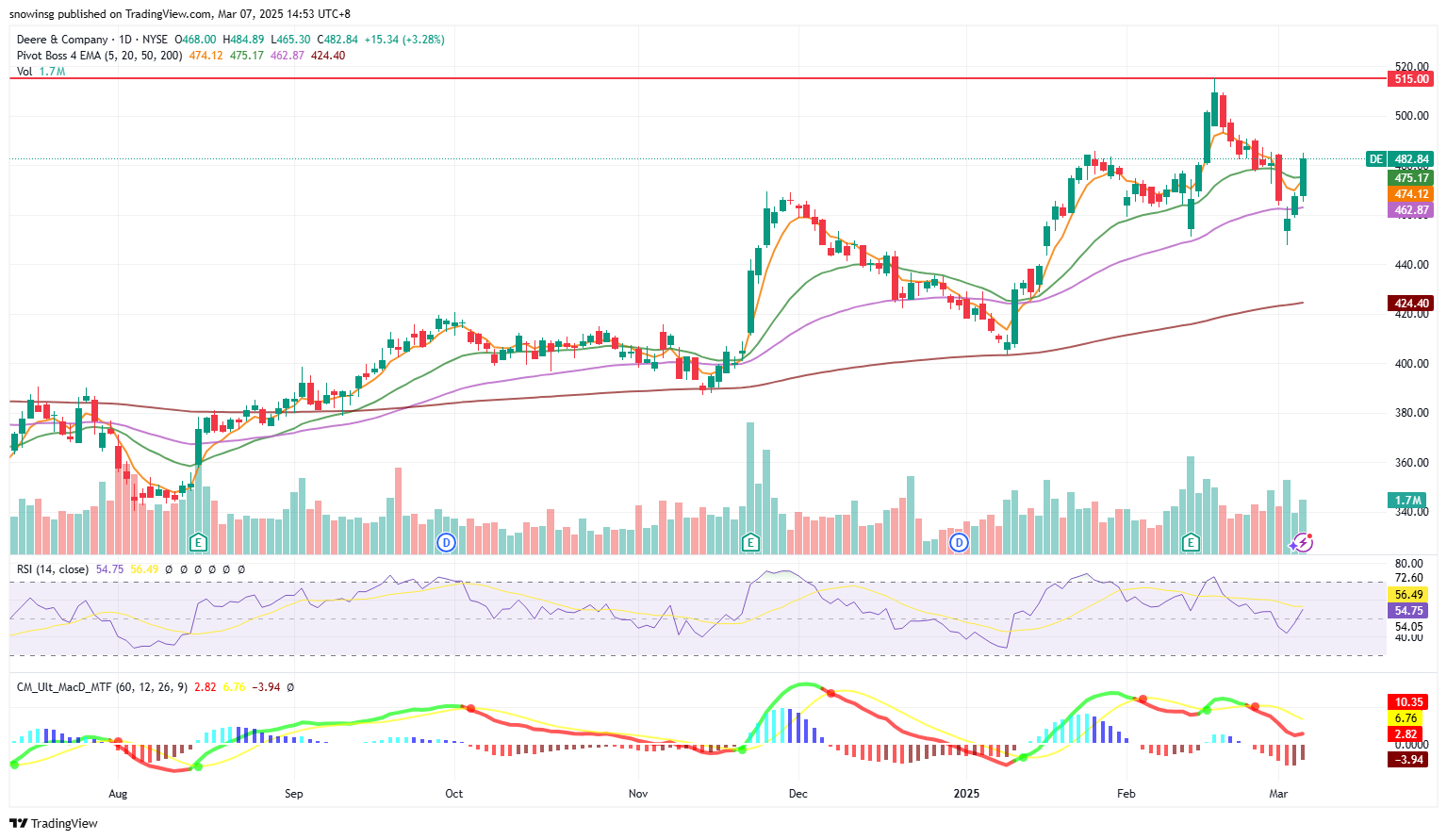Click the red 2.82 MACD axis label
Image resolution: width=1447 pixels, height=840 pixels.
[1406, 734]
